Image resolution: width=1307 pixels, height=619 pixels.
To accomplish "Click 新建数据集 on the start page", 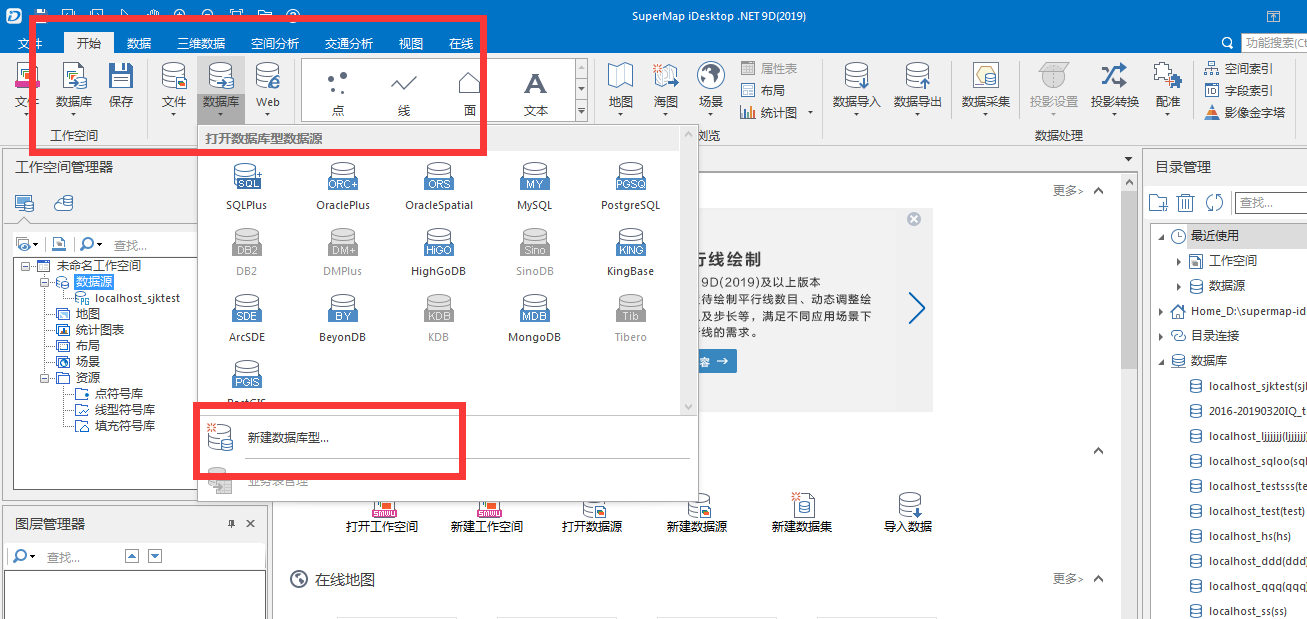I will click(x=802, y=511).
